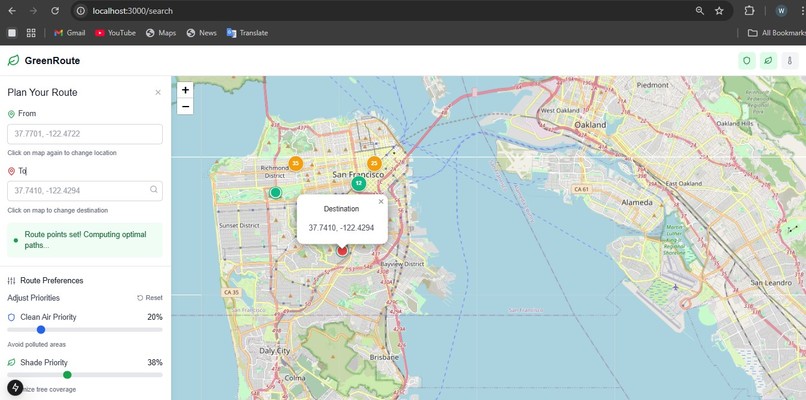This screenshot has width=806, height=400.
Task: Click the red To location pin icon
Action: click(x=11, y=171)
